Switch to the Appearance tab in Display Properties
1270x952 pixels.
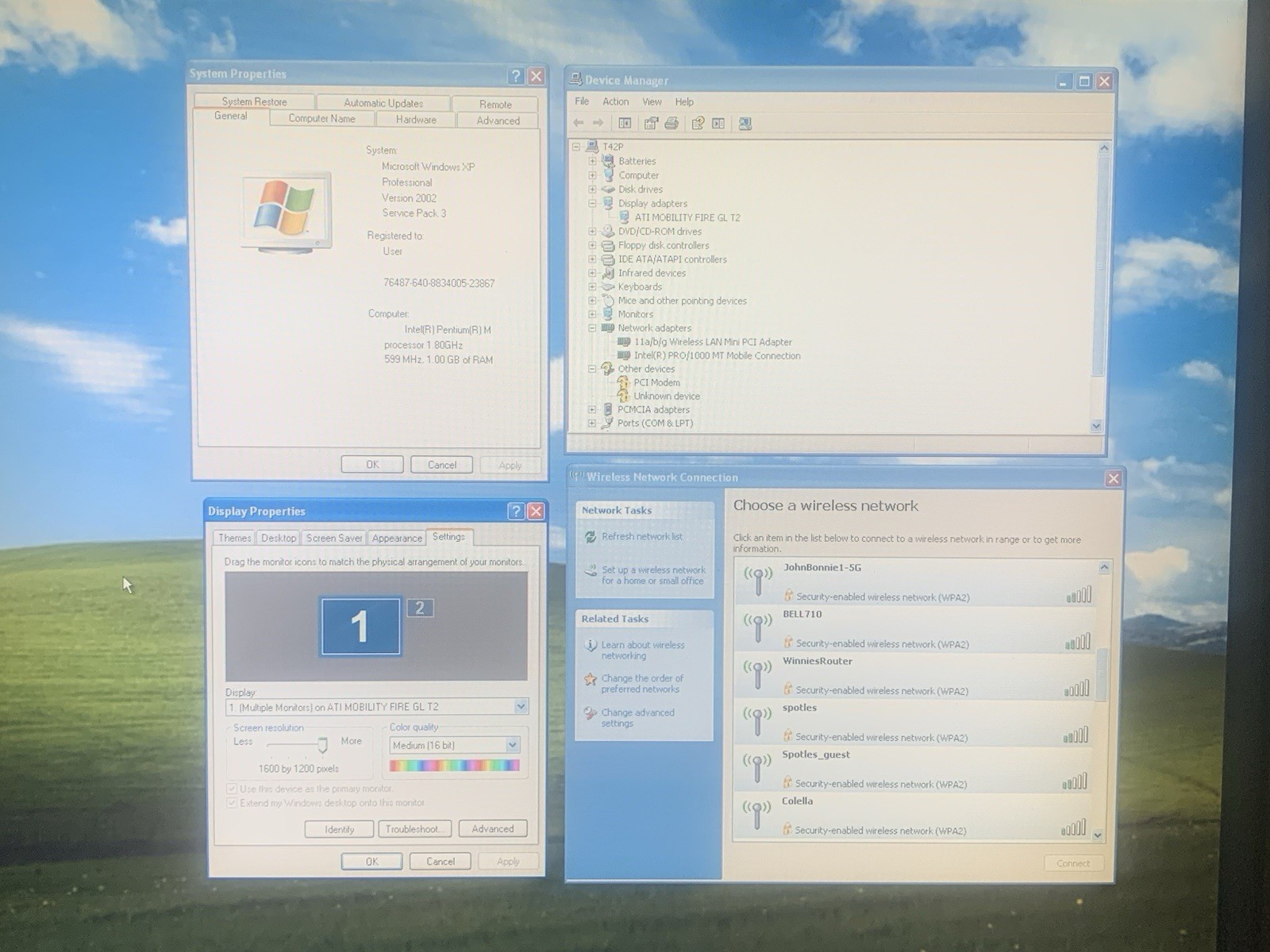[x=397, y=538]
